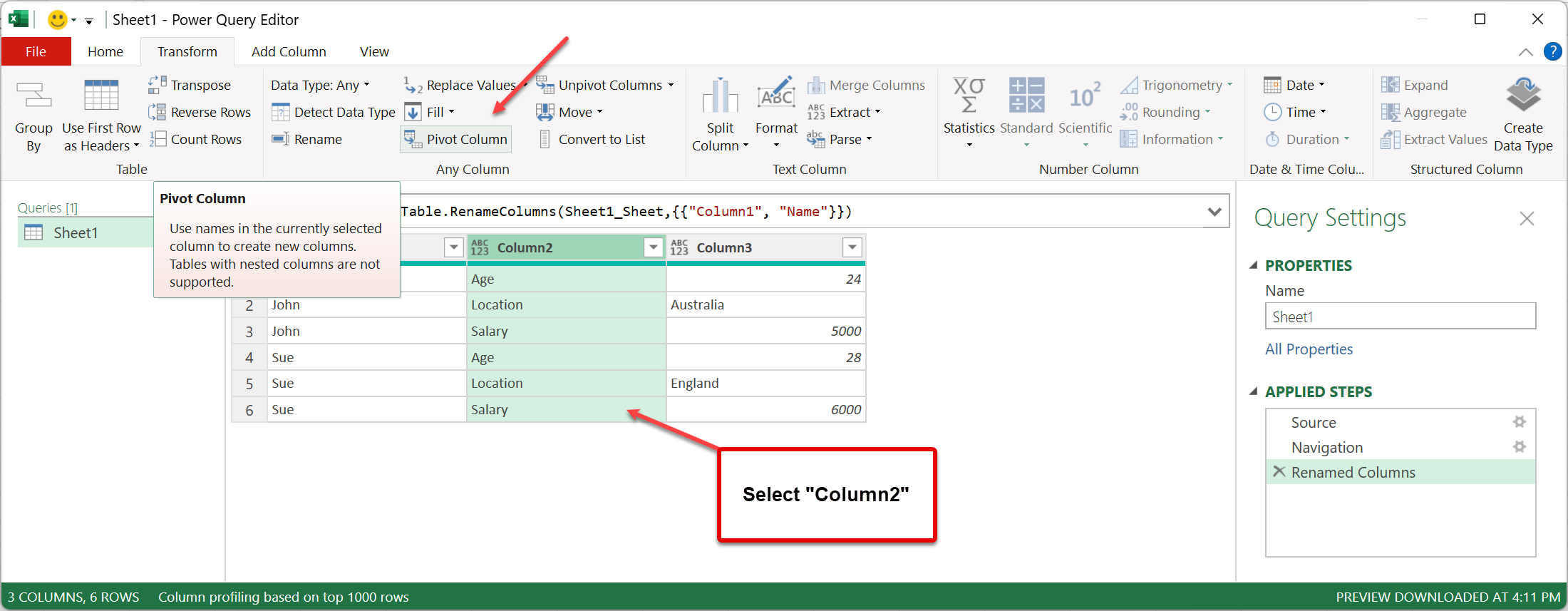Open the View tab
This screenshot has height=611, width=1568.
(x=374, y=51)
